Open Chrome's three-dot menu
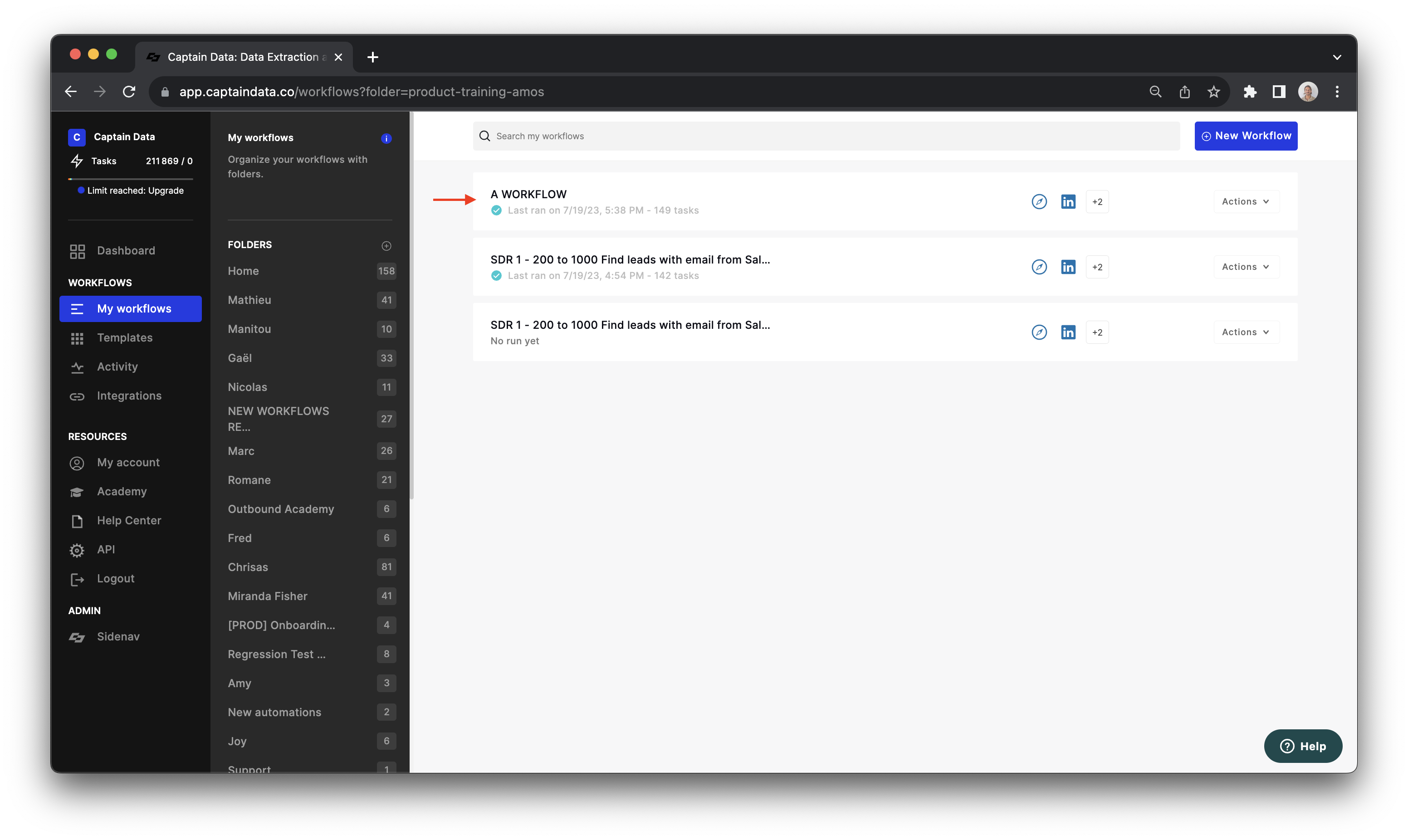The width and height of the screenshot is (1408, 840). (1337, 91)
